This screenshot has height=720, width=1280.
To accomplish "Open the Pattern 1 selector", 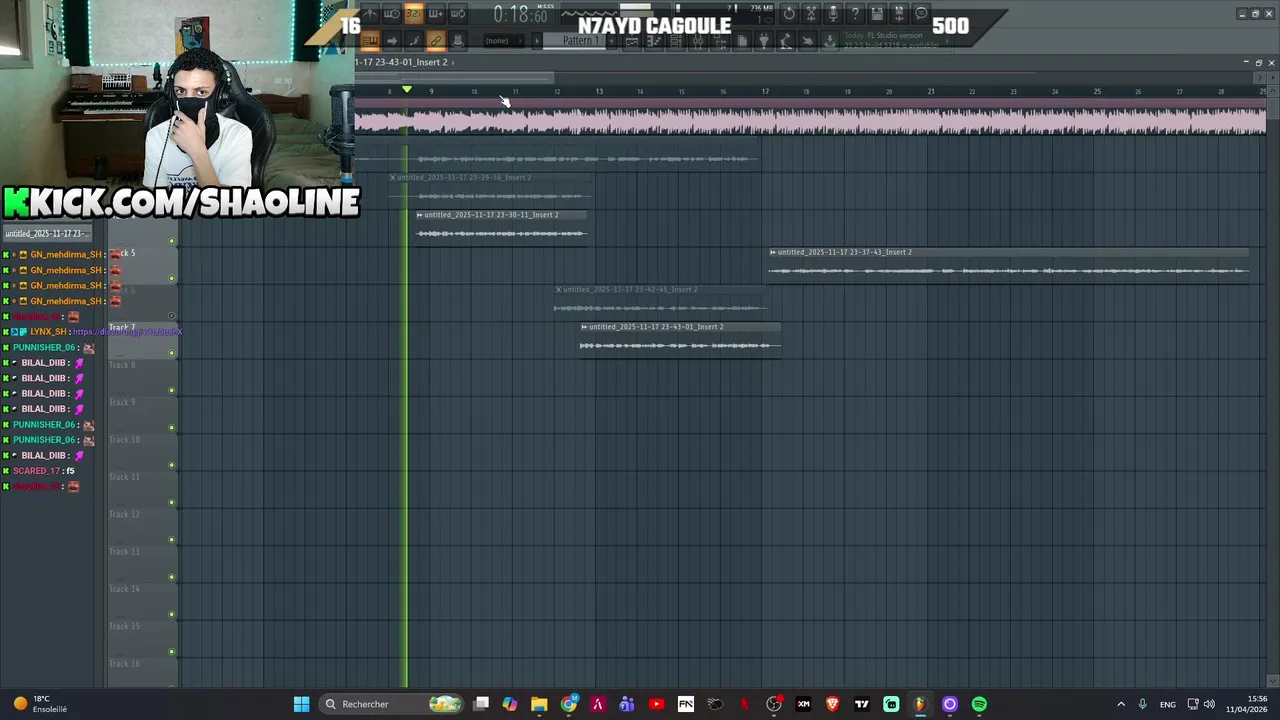I will (575, 41).
